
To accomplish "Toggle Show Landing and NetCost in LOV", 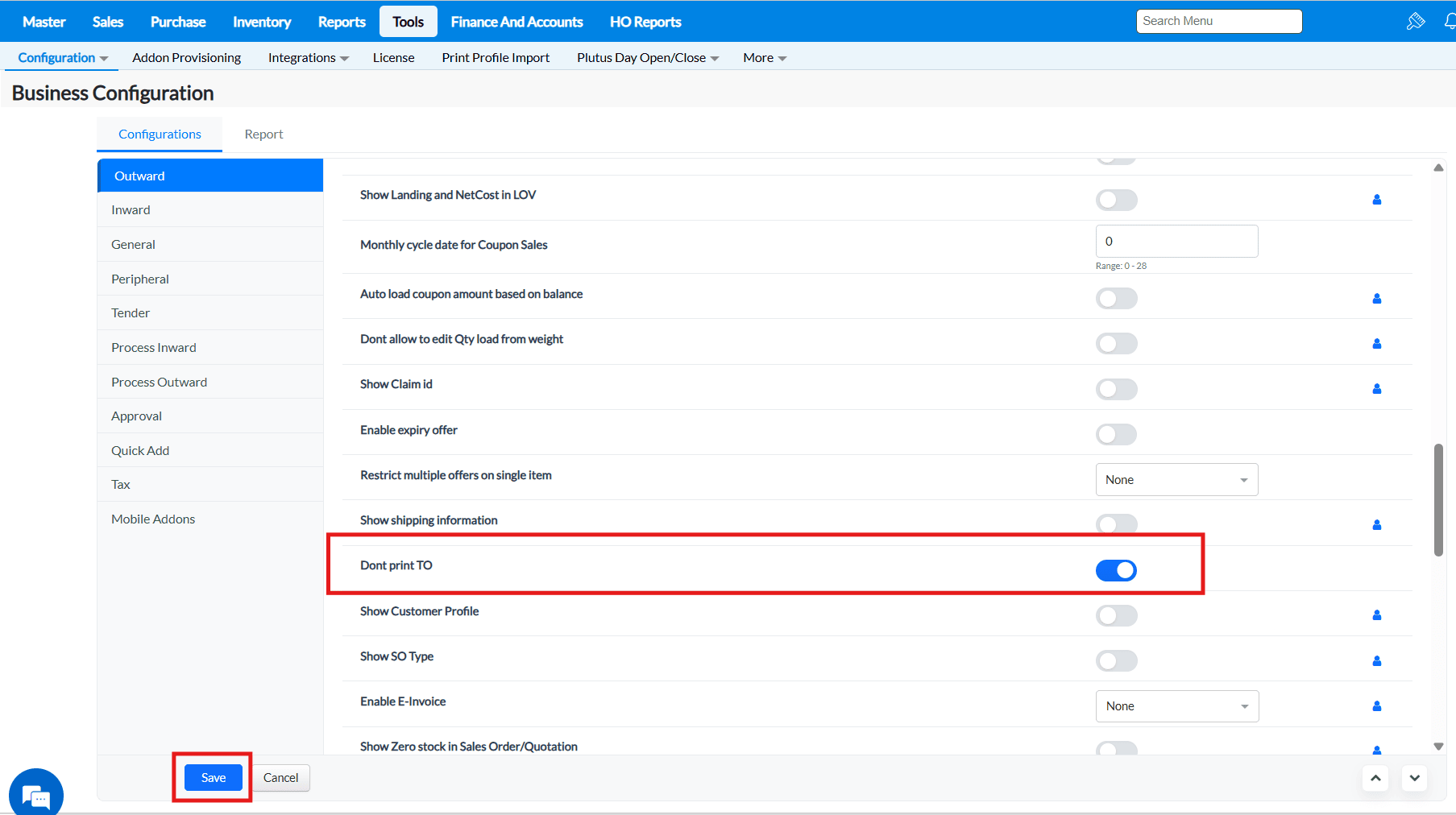I will click(1116, 200).
